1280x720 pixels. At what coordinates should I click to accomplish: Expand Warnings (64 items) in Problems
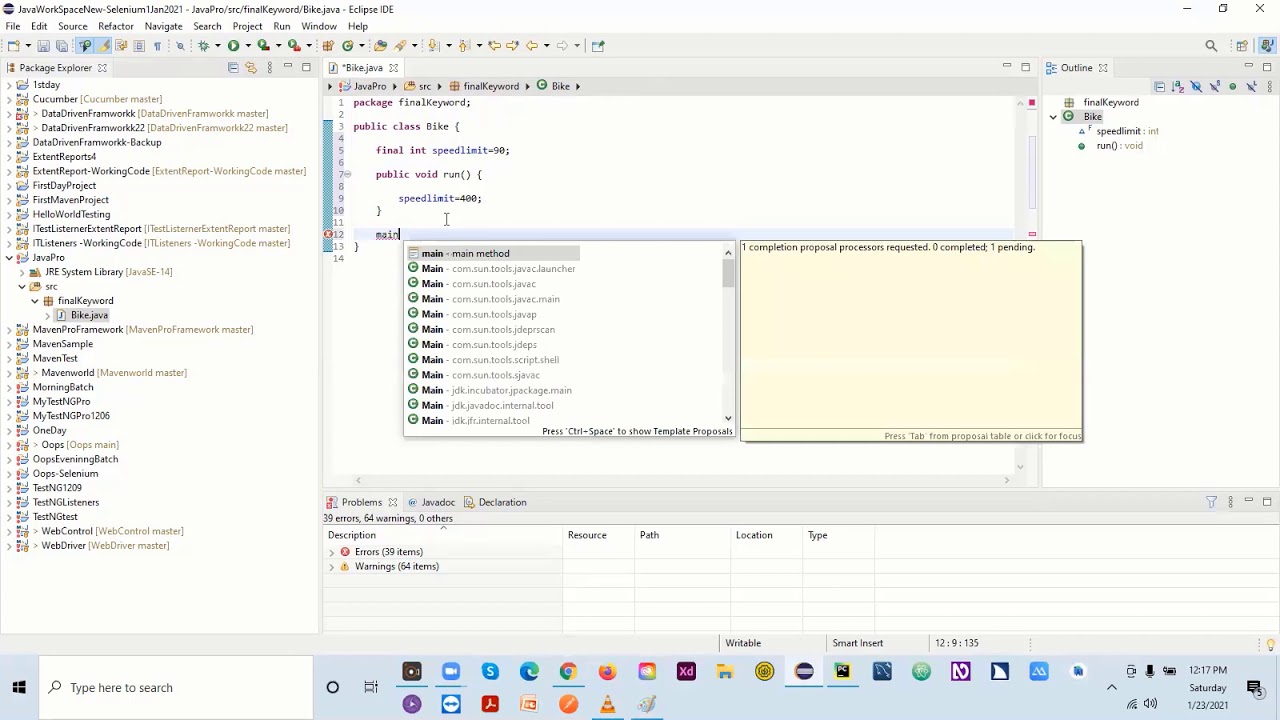pos(332,567)
